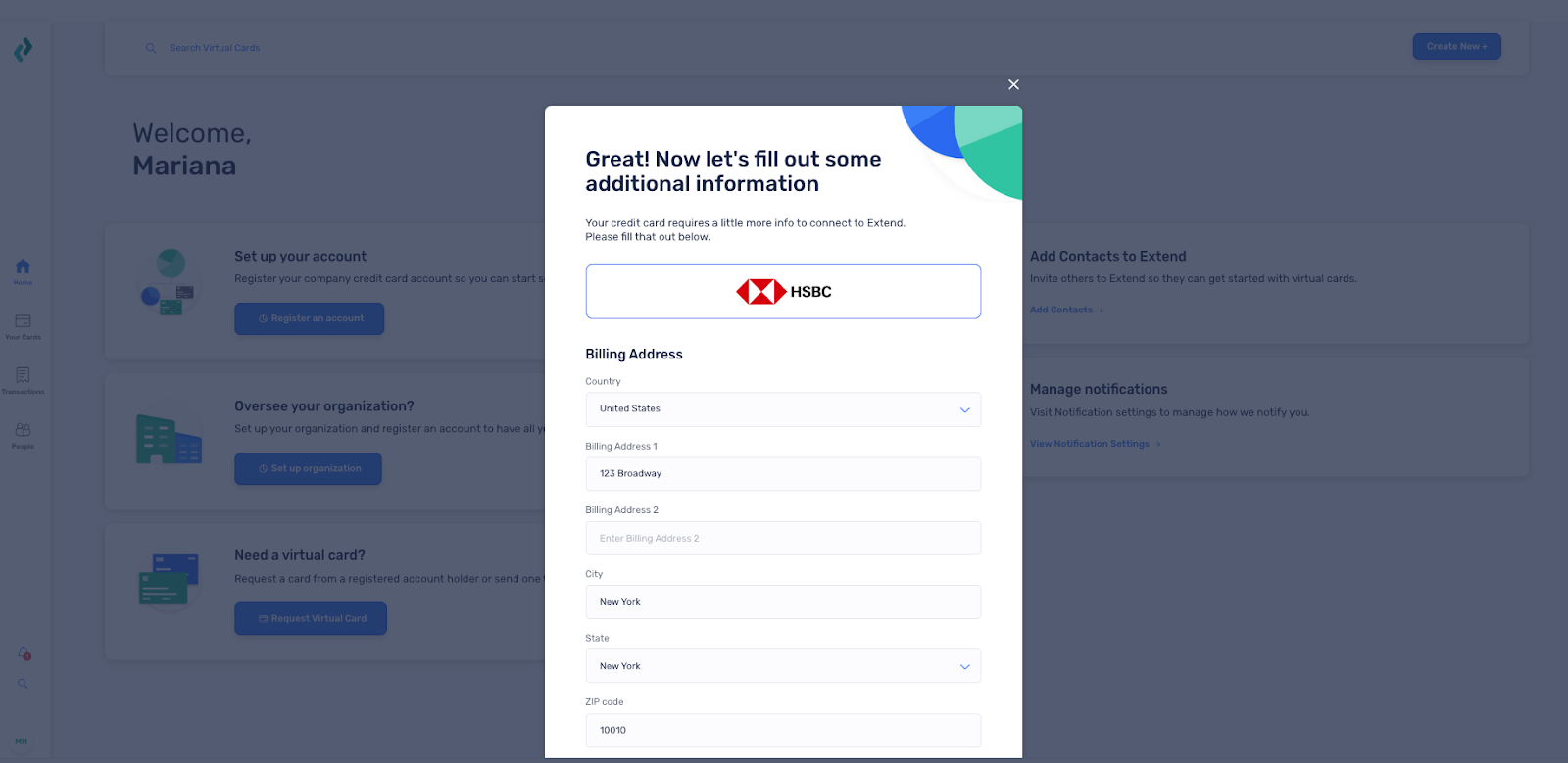The image size is (1568, 763).
Task: Open People in the sidebar
Action: (23, 436)
